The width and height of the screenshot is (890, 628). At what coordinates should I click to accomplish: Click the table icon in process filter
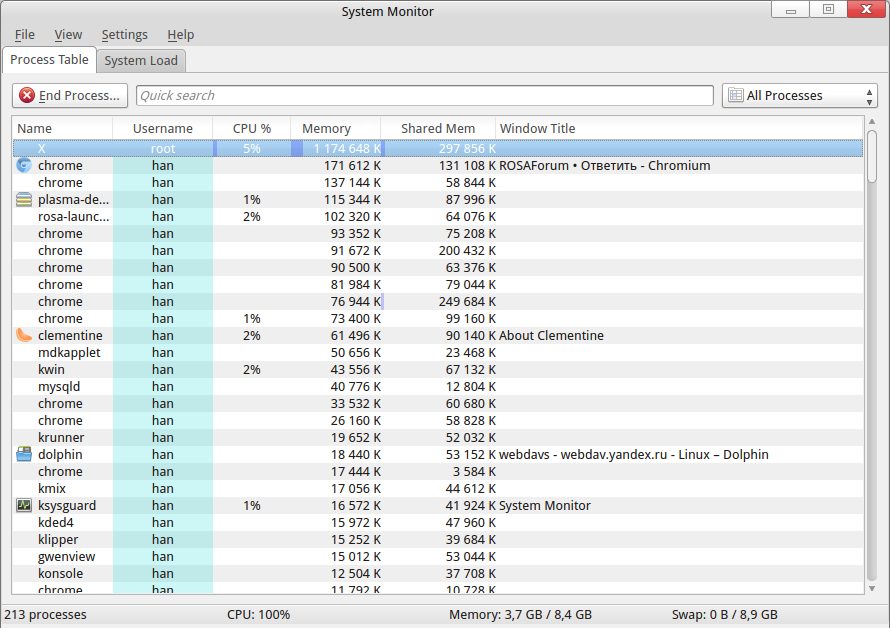(736, 96)
